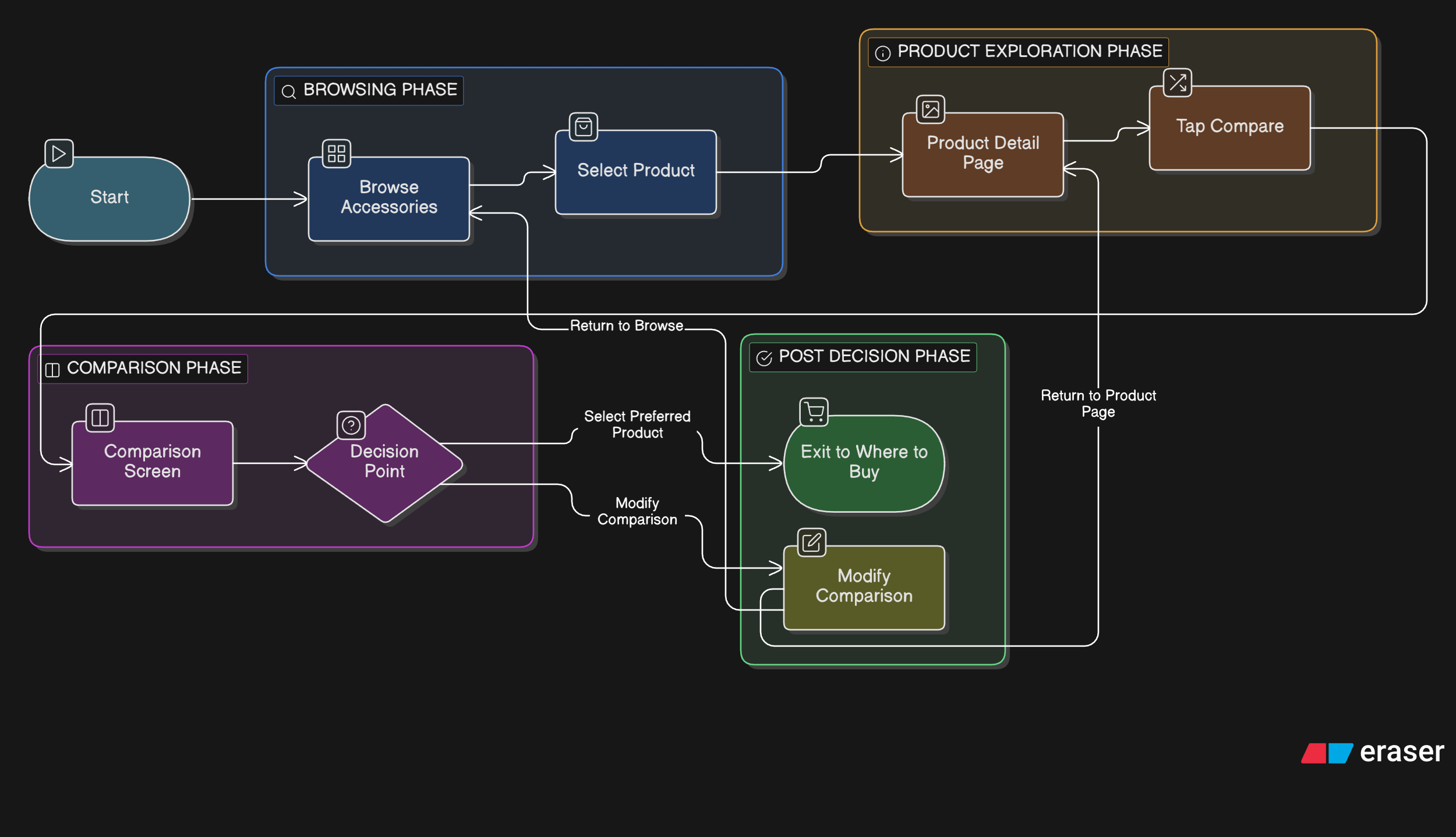Image resolution: width=1456 pixels, height=837 pixels.
Task: Click the question mark icon on Decision Point
Action: coord(351,425)
